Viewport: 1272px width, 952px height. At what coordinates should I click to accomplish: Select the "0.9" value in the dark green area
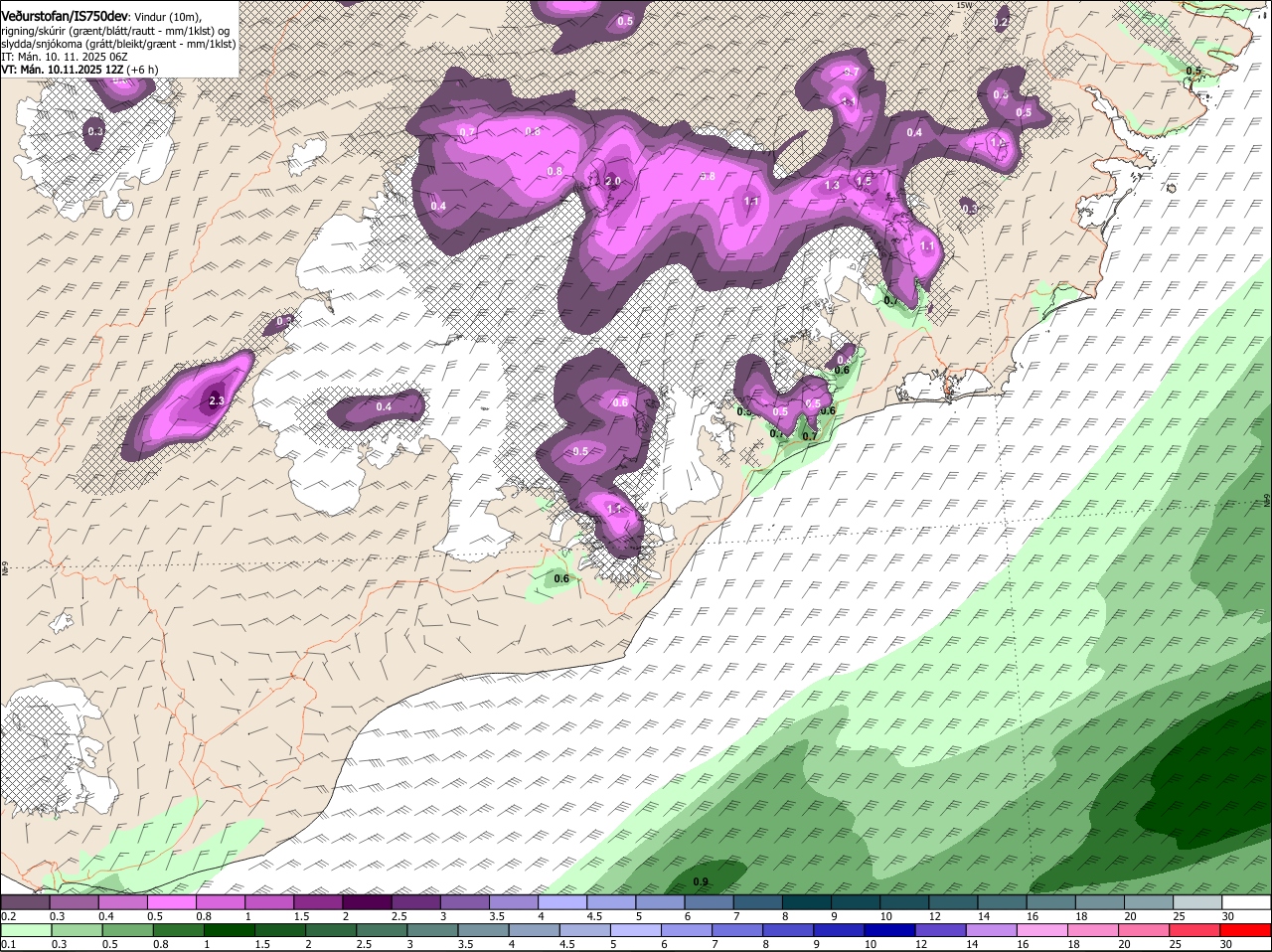tap(701, 881)
